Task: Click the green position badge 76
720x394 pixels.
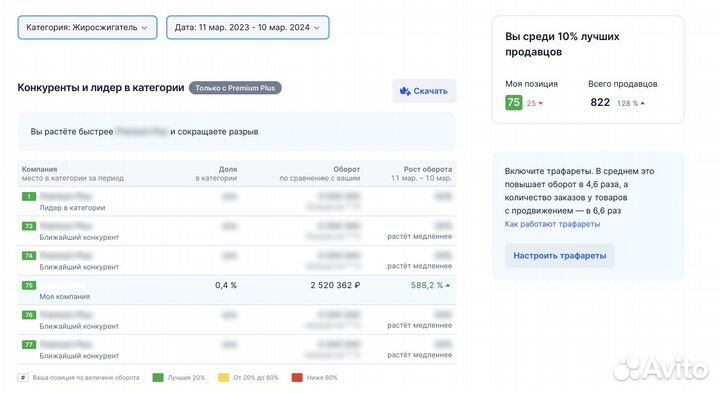Action: tap(29, 315)
